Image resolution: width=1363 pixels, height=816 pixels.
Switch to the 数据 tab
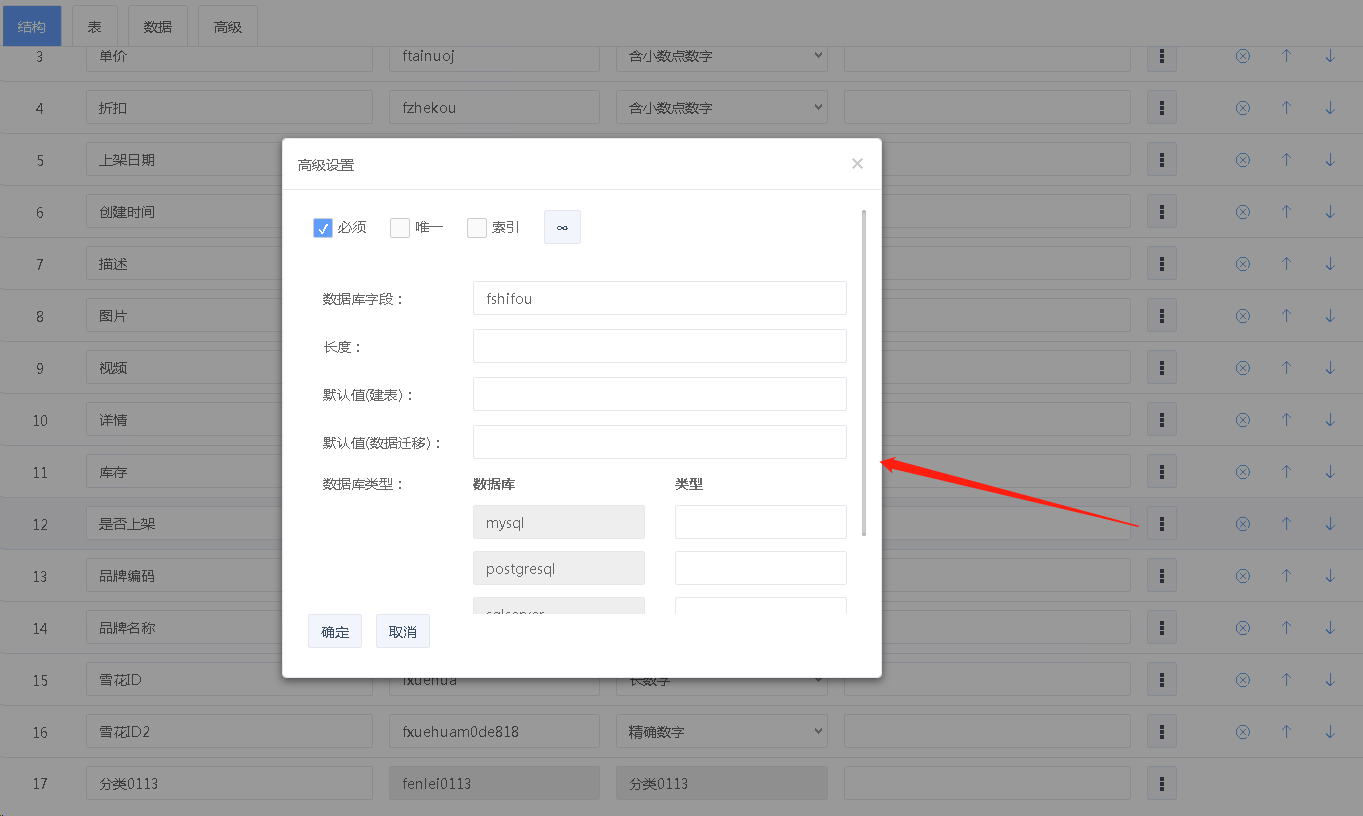click(x=158, y=27)
